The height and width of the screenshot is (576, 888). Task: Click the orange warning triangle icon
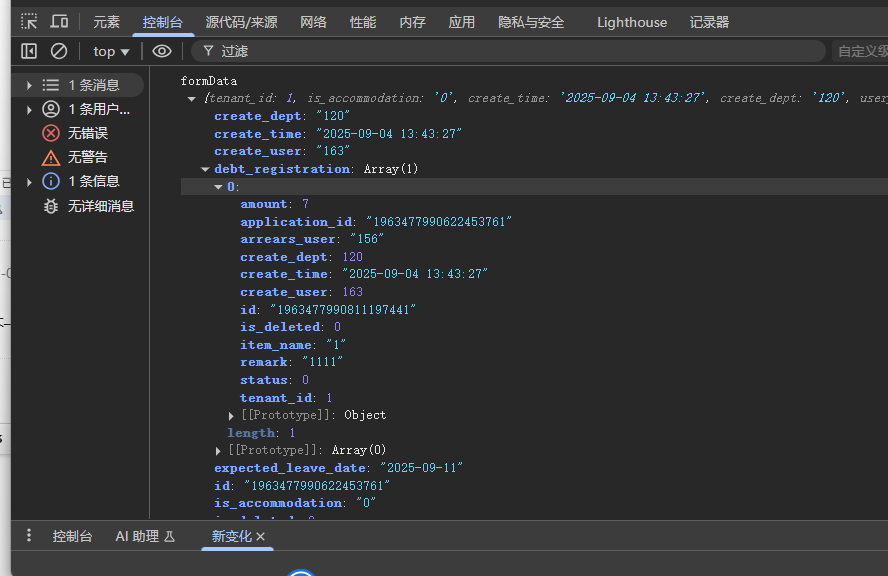[x=51, y=157]
